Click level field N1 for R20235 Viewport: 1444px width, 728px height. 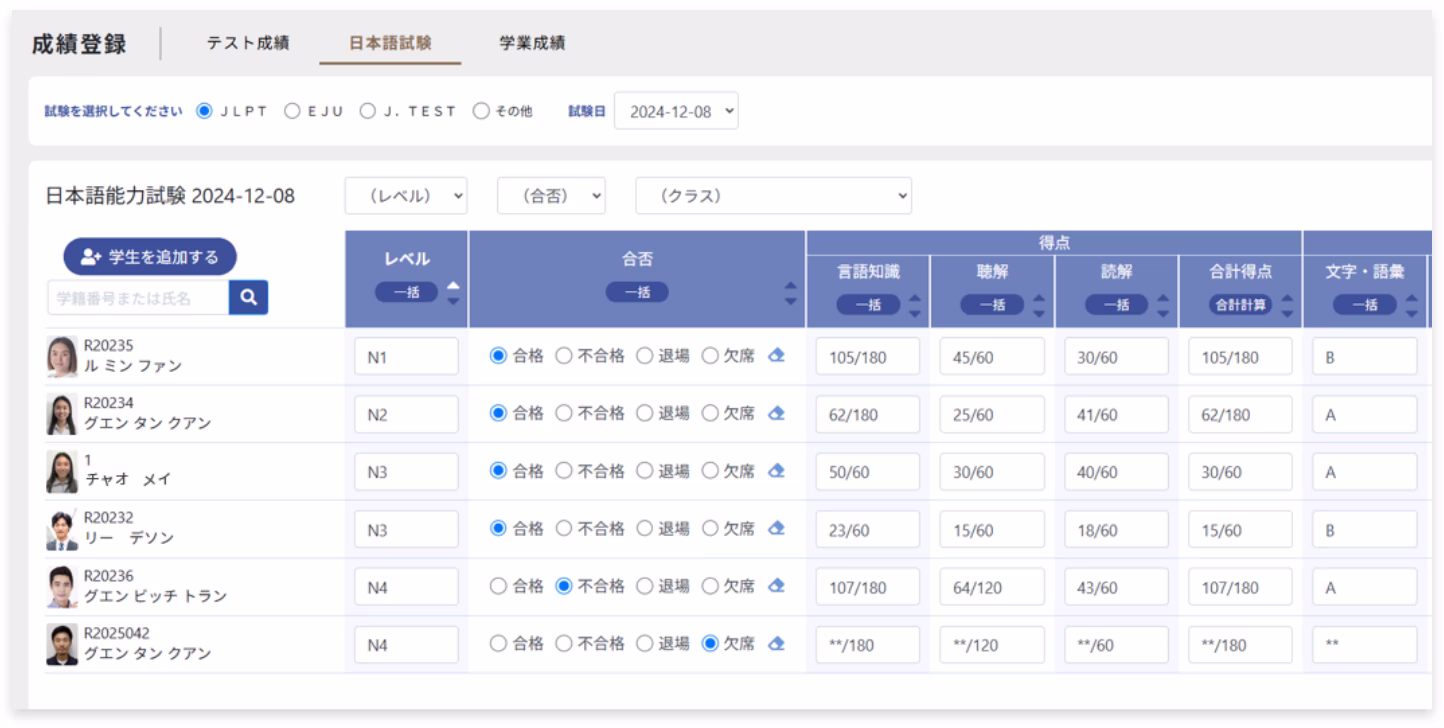406,357
